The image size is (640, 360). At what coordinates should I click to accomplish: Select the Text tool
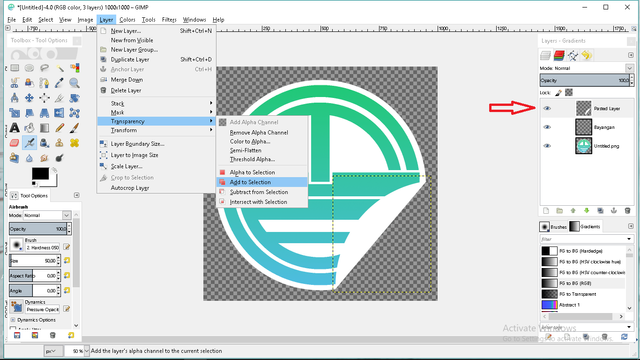click(15, 128)
